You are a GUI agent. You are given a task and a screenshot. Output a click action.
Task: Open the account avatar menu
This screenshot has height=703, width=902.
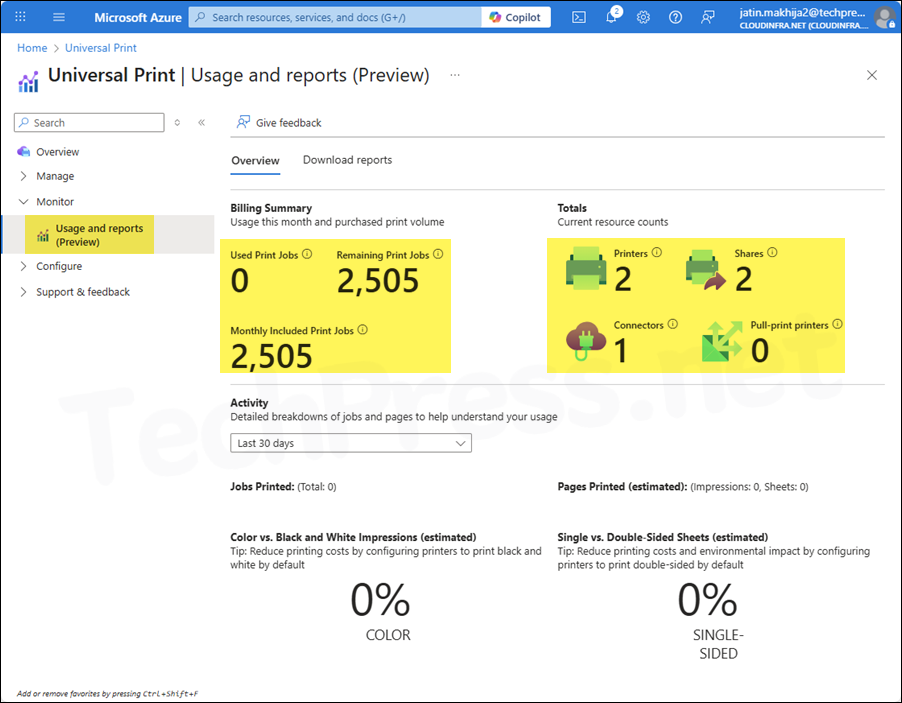[x=884, y=17]
